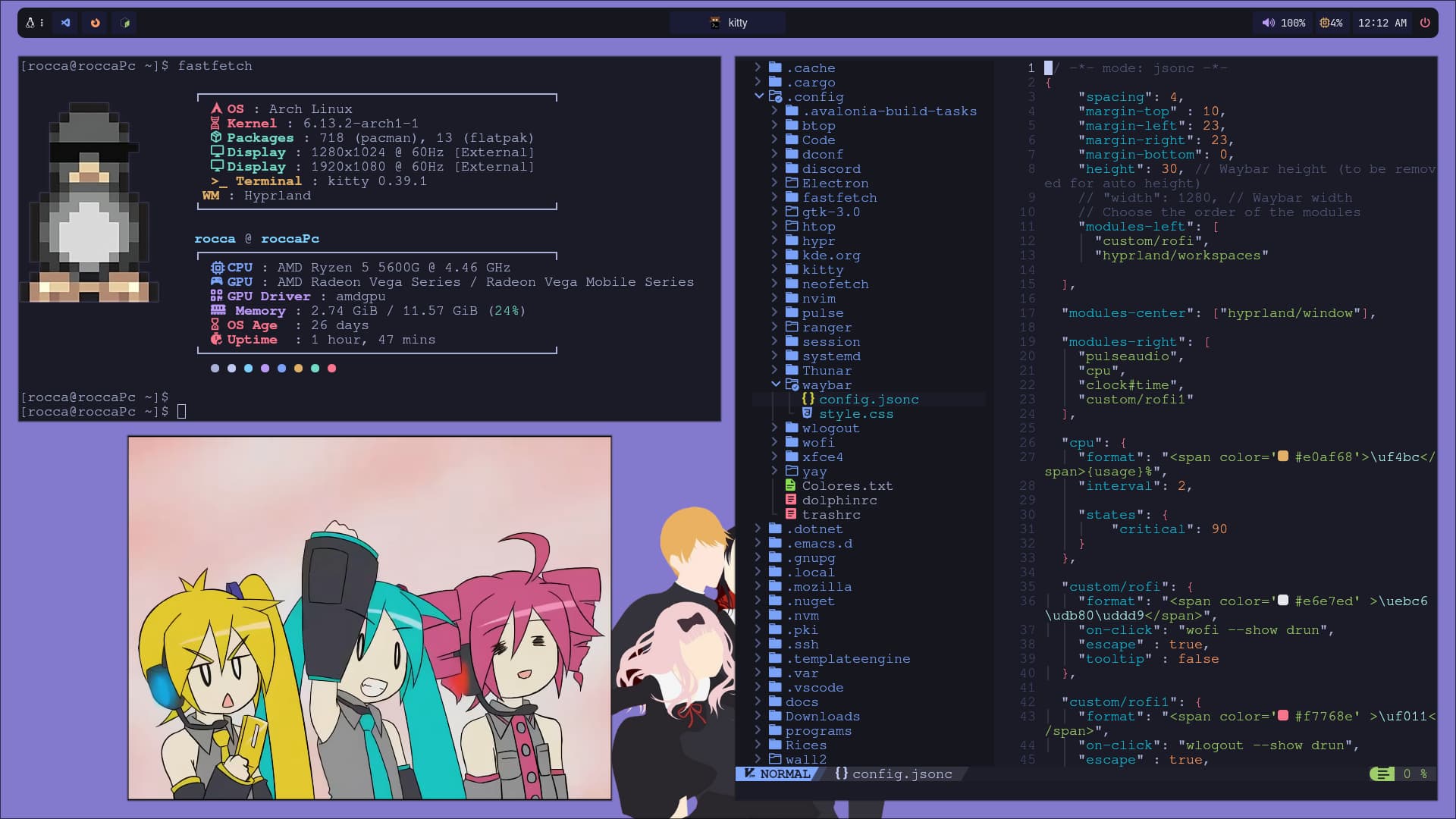Select the session row in file tree
Viewport: 1456px width, 819px height.
(x=869, y=341)
